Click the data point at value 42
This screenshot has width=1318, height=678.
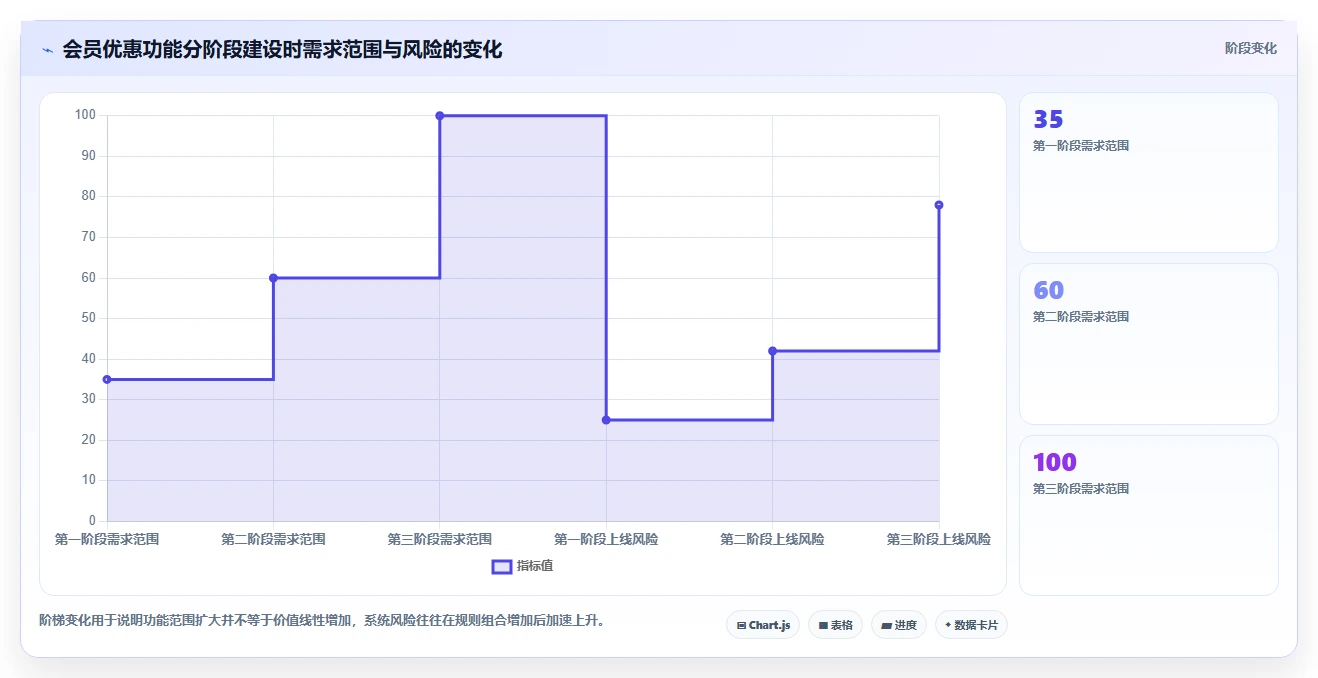772,351
